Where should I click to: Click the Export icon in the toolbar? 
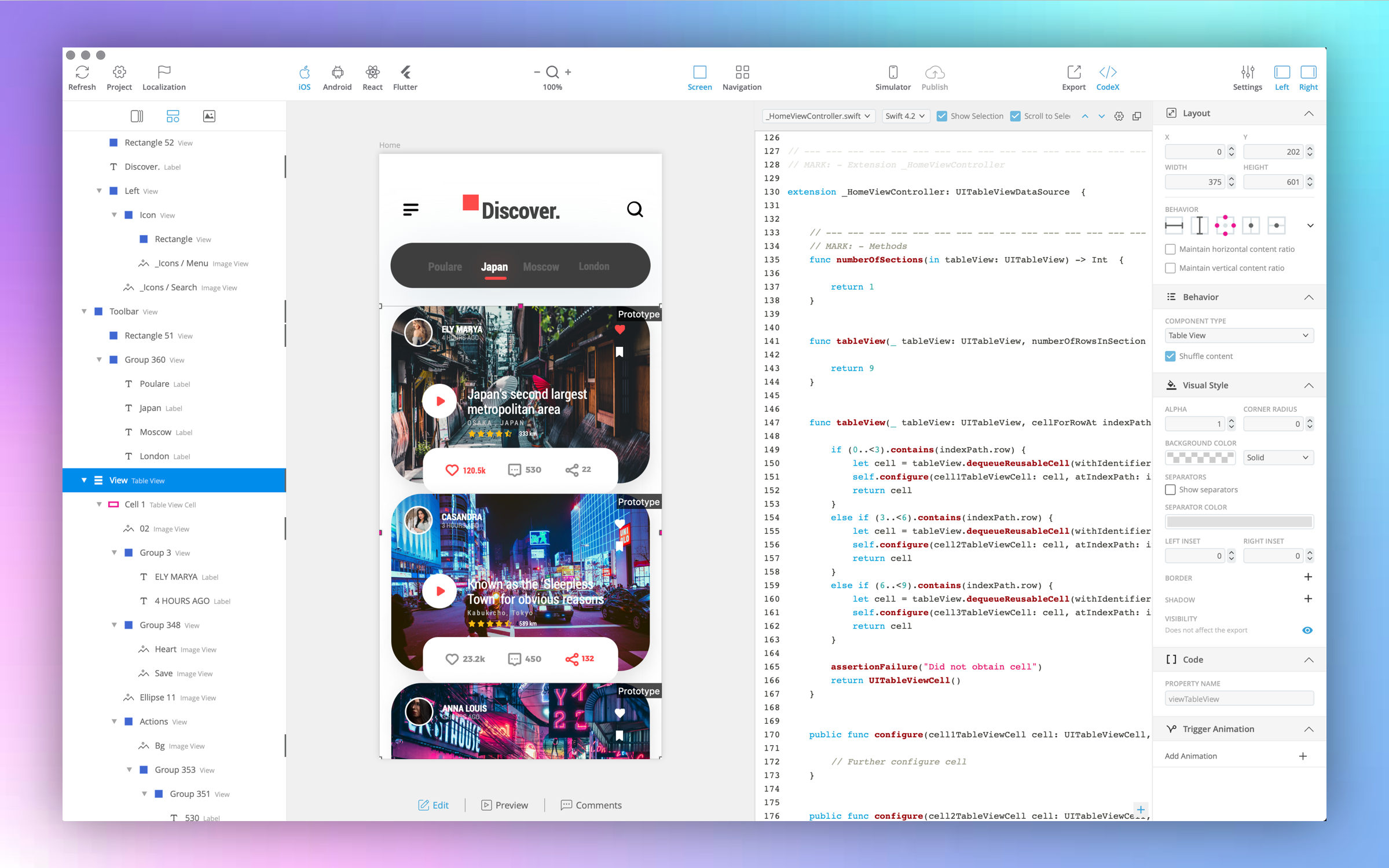1073,72
